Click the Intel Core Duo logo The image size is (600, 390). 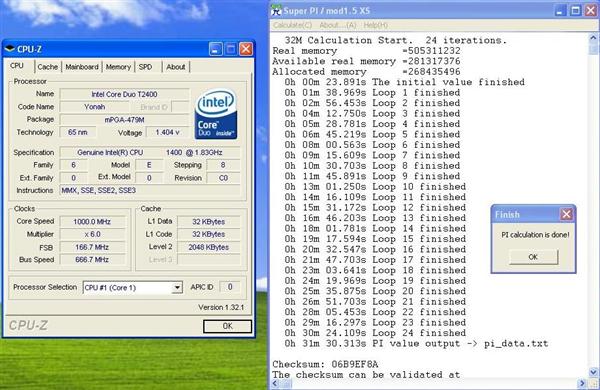[x=216, y=114]
